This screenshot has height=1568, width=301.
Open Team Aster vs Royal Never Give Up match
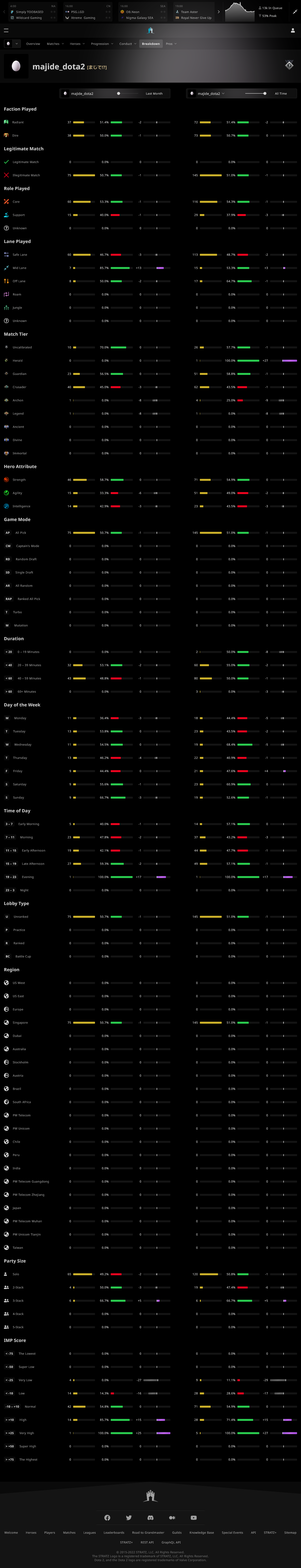pos(194,12)
